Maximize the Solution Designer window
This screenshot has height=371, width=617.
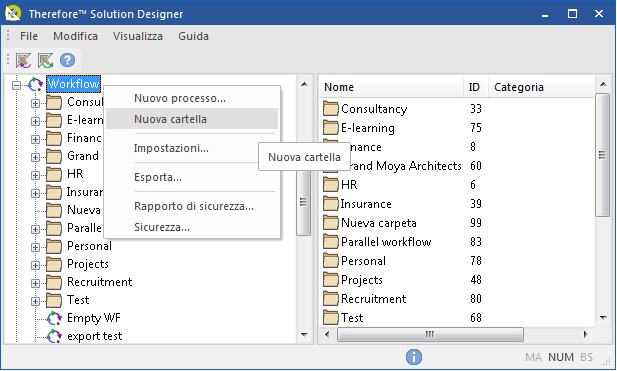tap(572, 14)
